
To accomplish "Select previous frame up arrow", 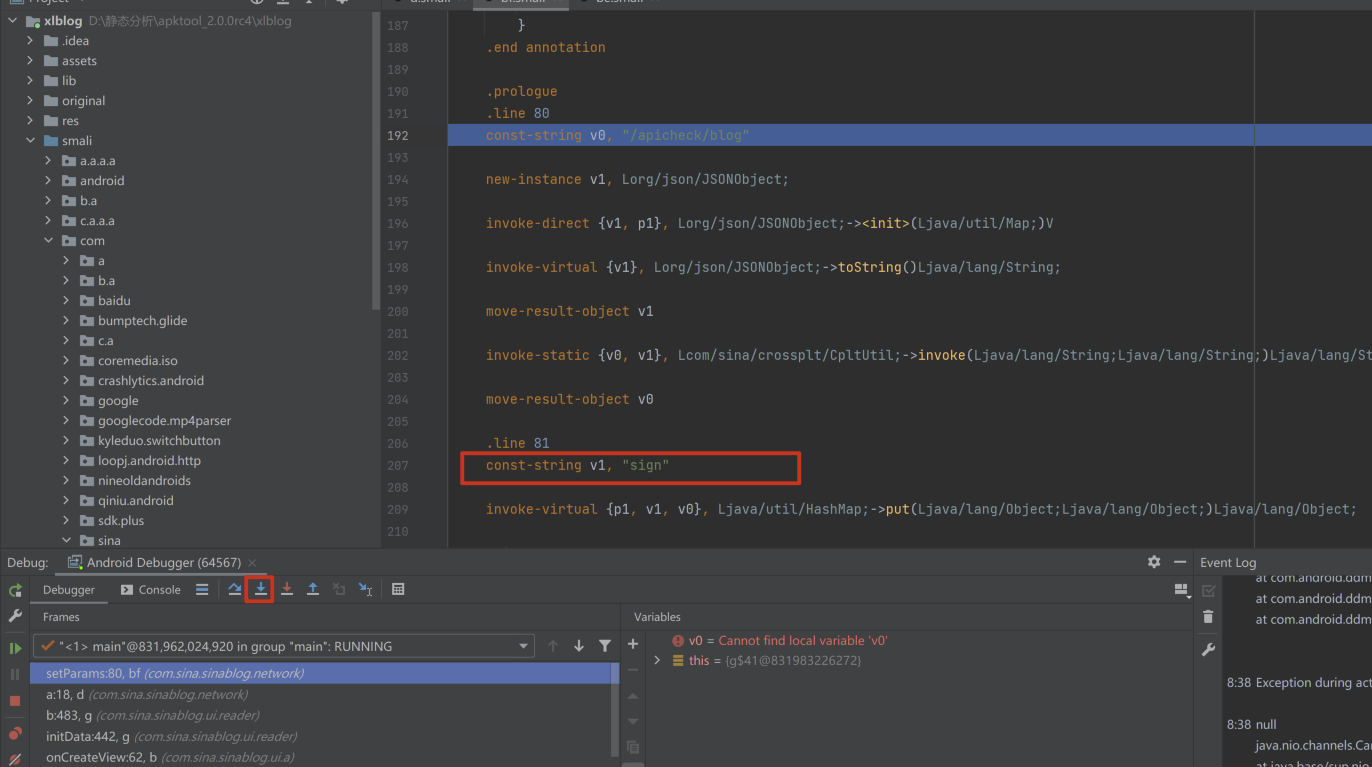I will pyautogui.click(x=553, y=646).
